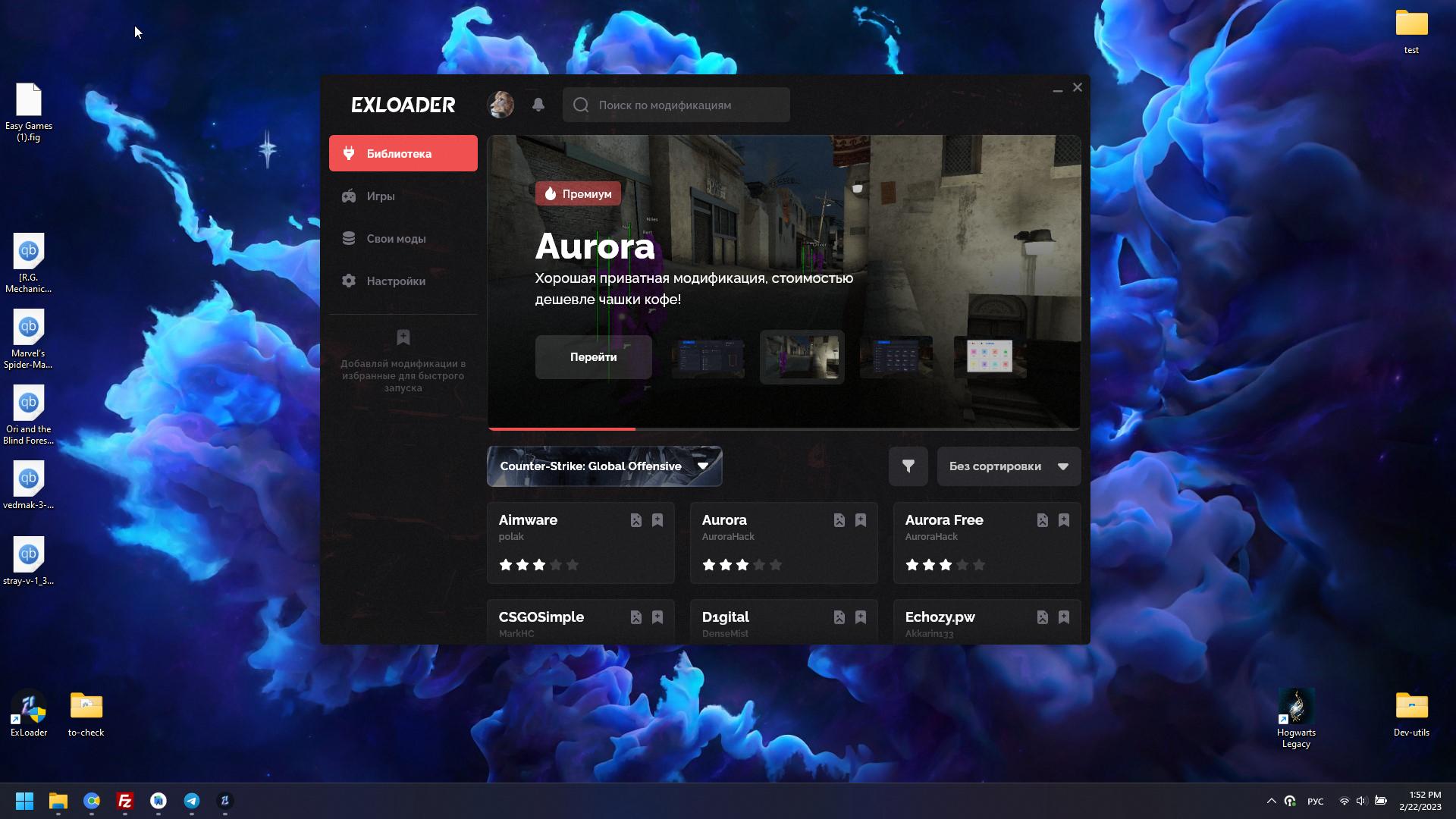Click Telegram icon in the taskbar

[x=192, y=801]
